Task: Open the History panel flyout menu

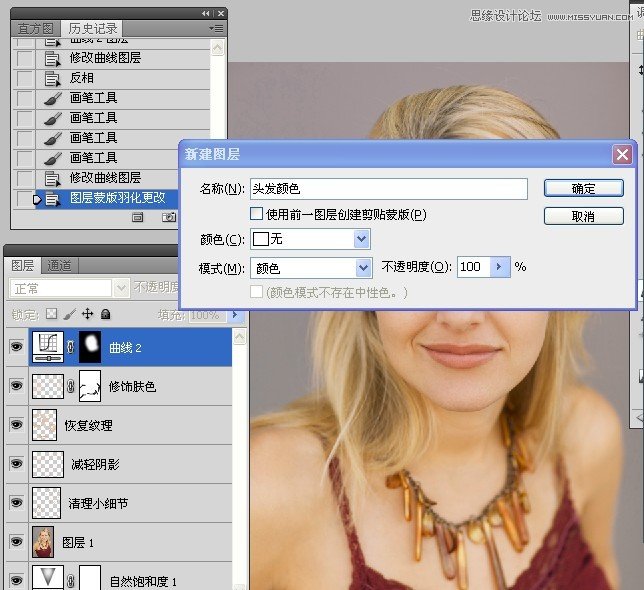Action: pos(216,28)
